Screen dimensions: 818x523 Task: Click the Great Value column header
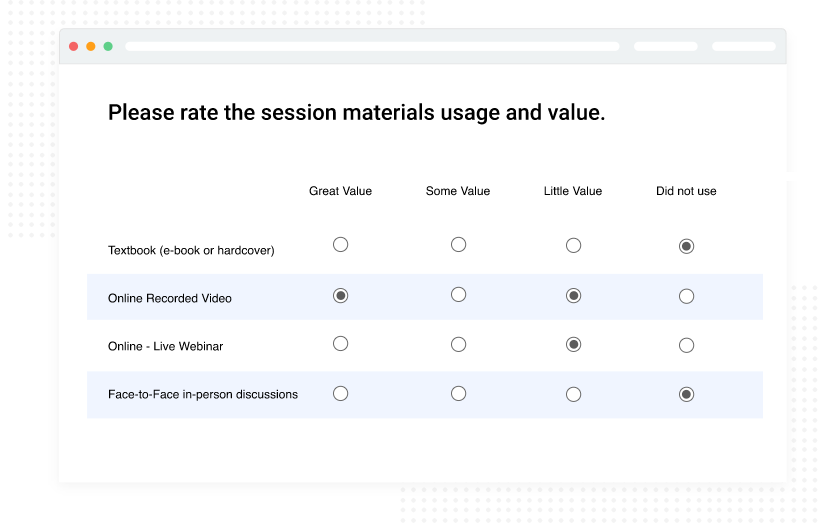pos(340,191)
